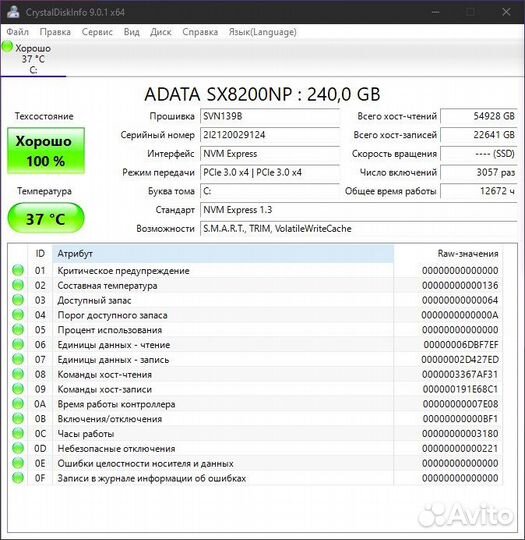Click total host writes value 22641 GB
Screen dimensions: 525x540
pos(478,135)
